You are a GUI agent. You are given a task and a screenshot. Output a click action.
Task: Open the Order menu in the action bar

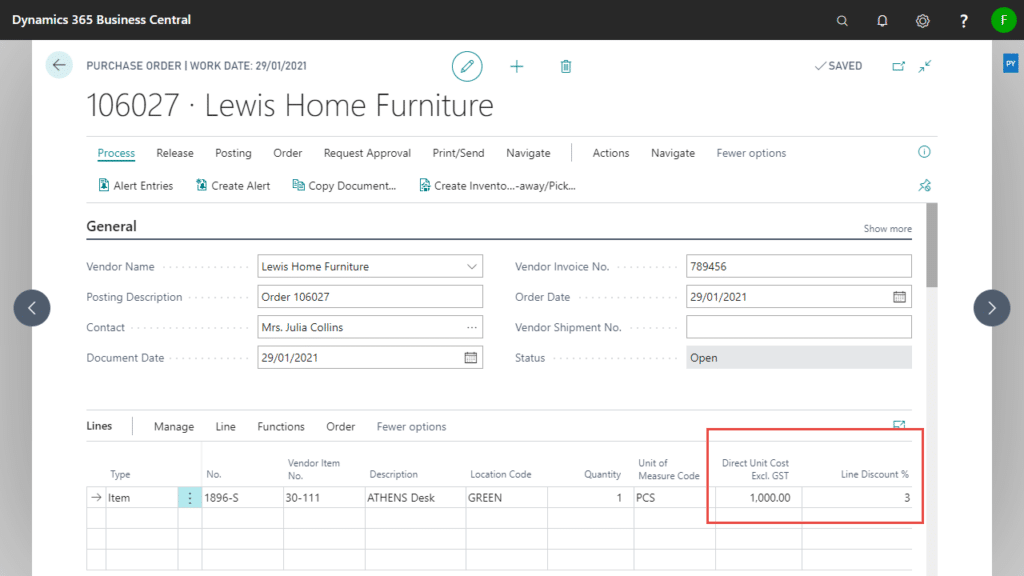(x=287, y=153)
